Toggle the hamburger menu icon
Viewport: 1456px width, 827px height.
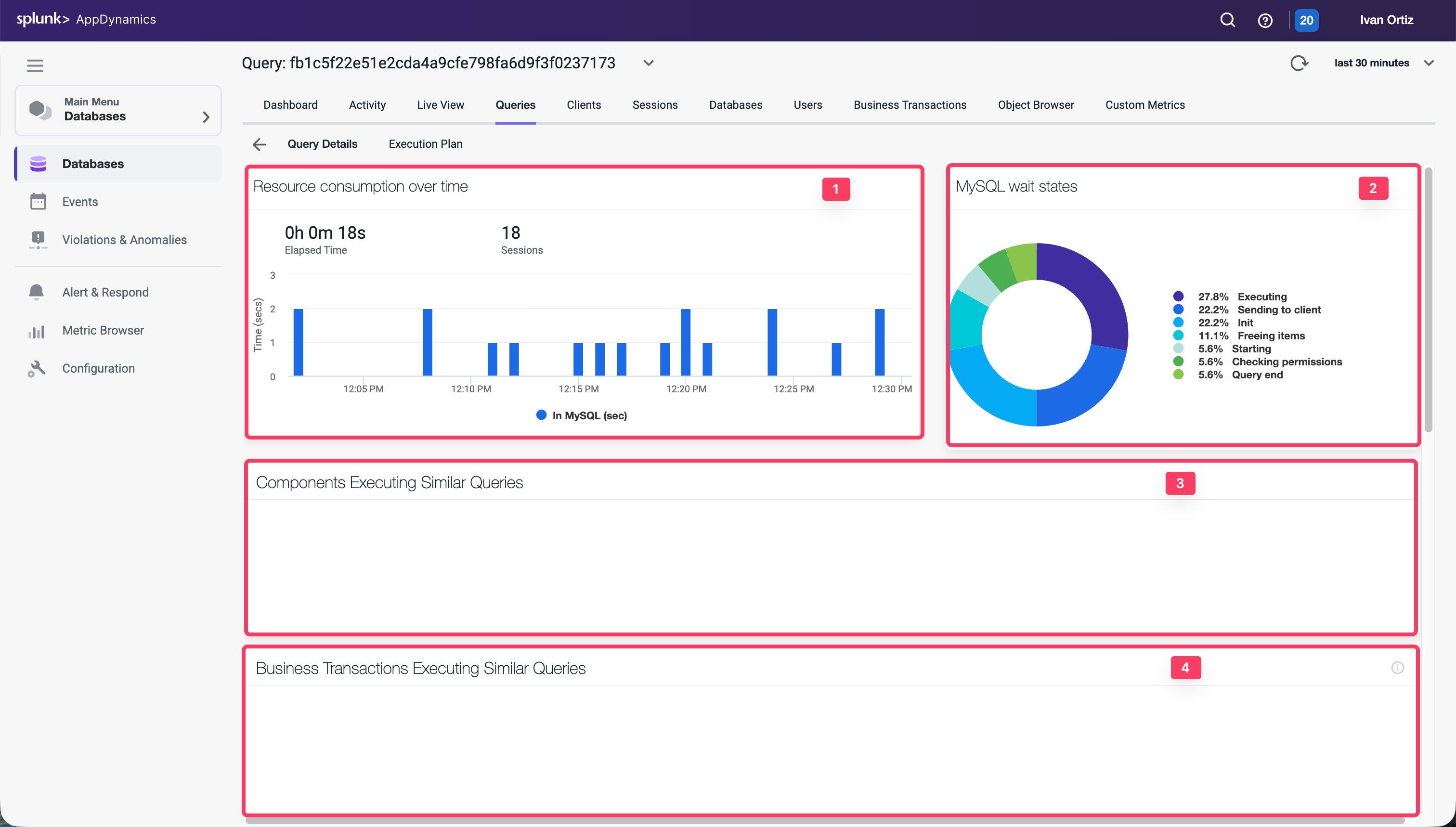(35, 65)
